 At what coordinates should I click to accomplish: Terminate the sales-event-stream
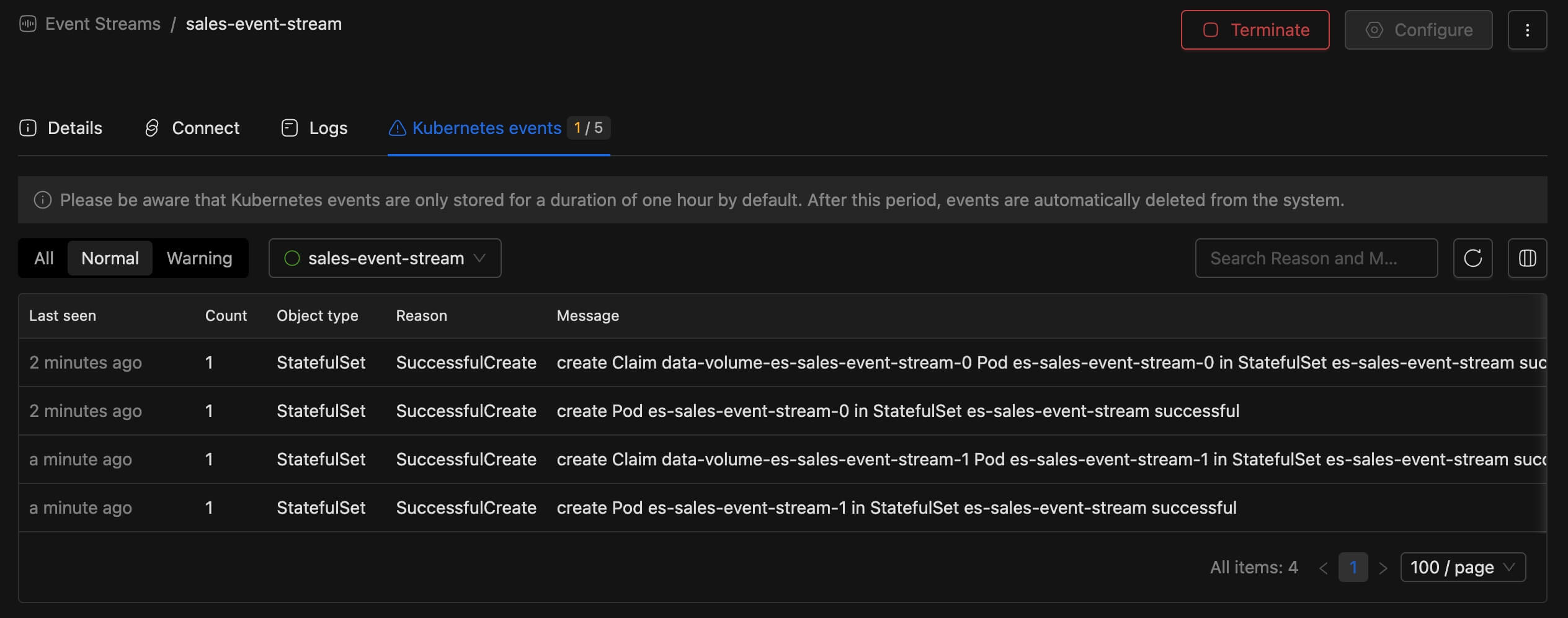1254,29
